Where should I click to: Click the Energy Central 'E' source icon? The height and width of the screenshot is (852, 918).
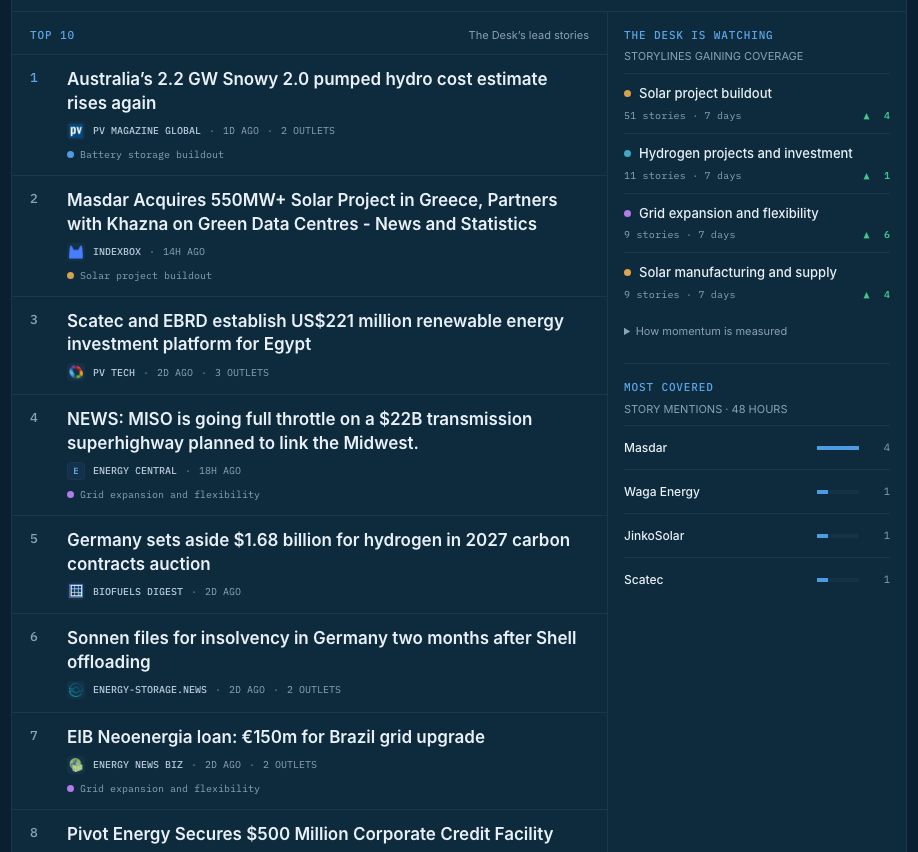pos(76,471)
